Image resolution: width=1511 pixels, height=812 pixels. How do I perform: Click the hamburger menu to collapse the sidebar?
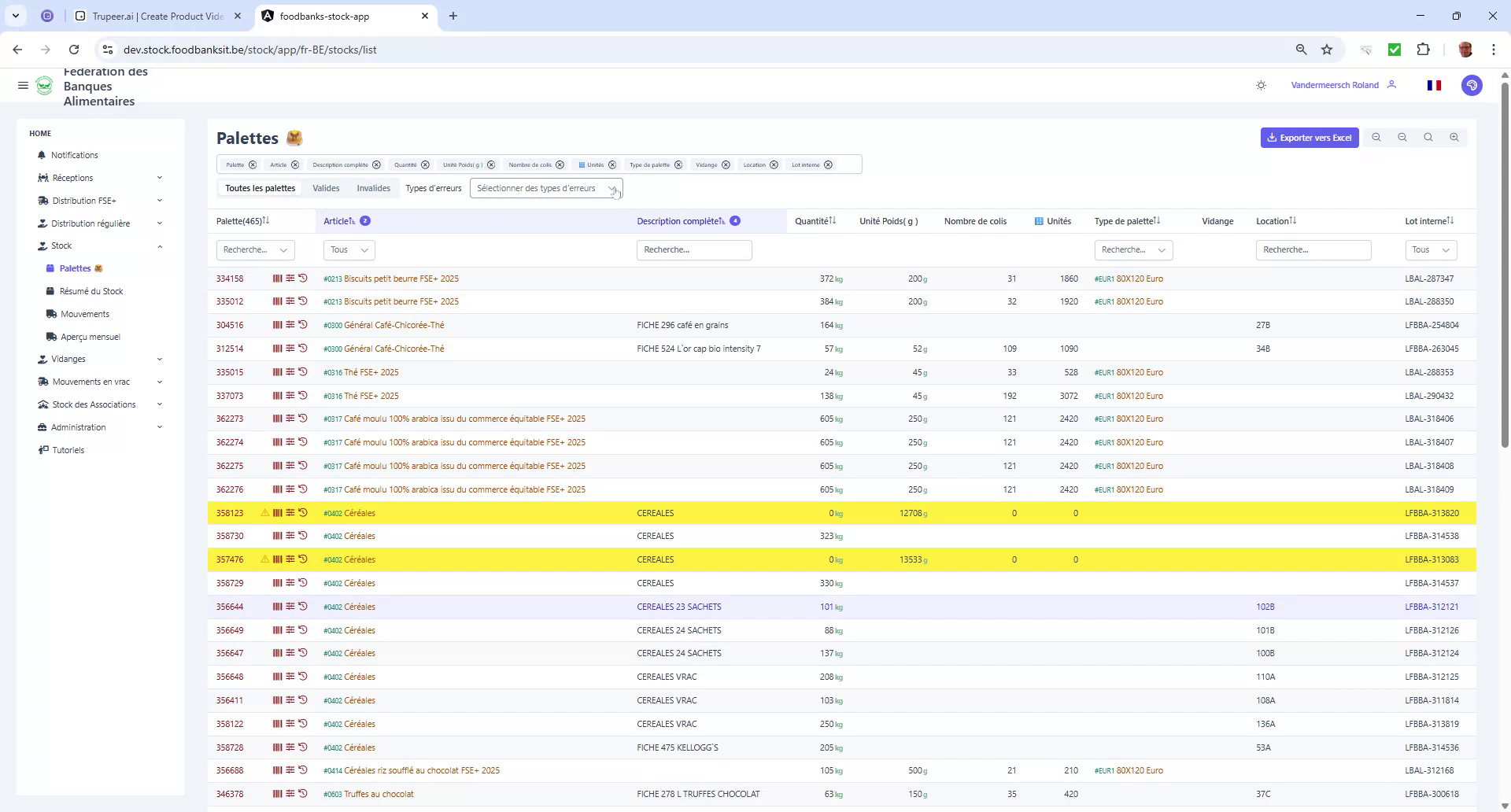click(23, 85)
